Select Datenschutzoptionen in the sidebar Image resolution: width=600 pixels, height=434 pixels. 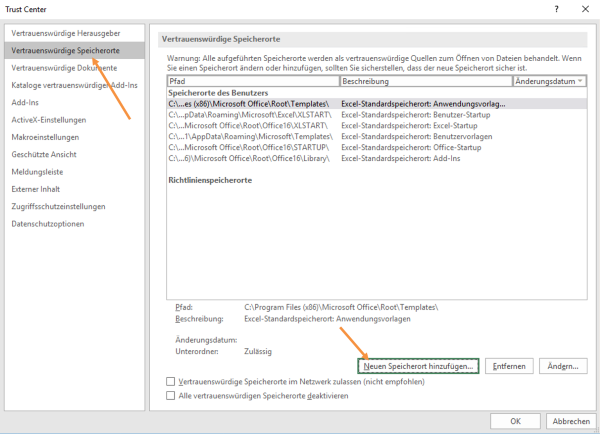[x=47, y=223]
